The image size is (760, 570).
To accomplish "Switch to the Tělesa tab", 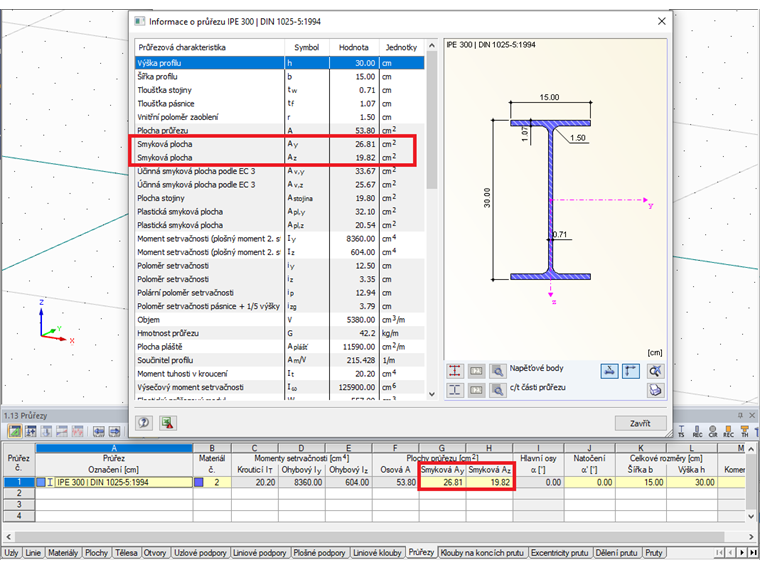I will tap(126, 553).
